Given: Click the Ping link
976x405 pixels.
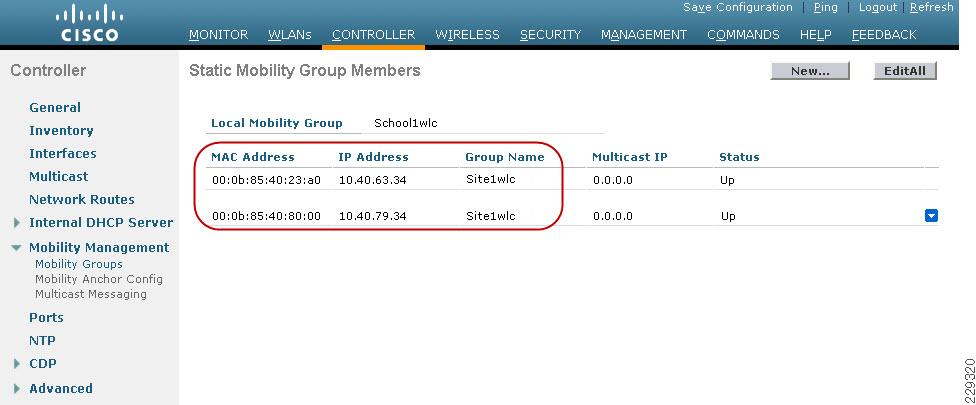Looking at the screenshot, I should 825,7.
